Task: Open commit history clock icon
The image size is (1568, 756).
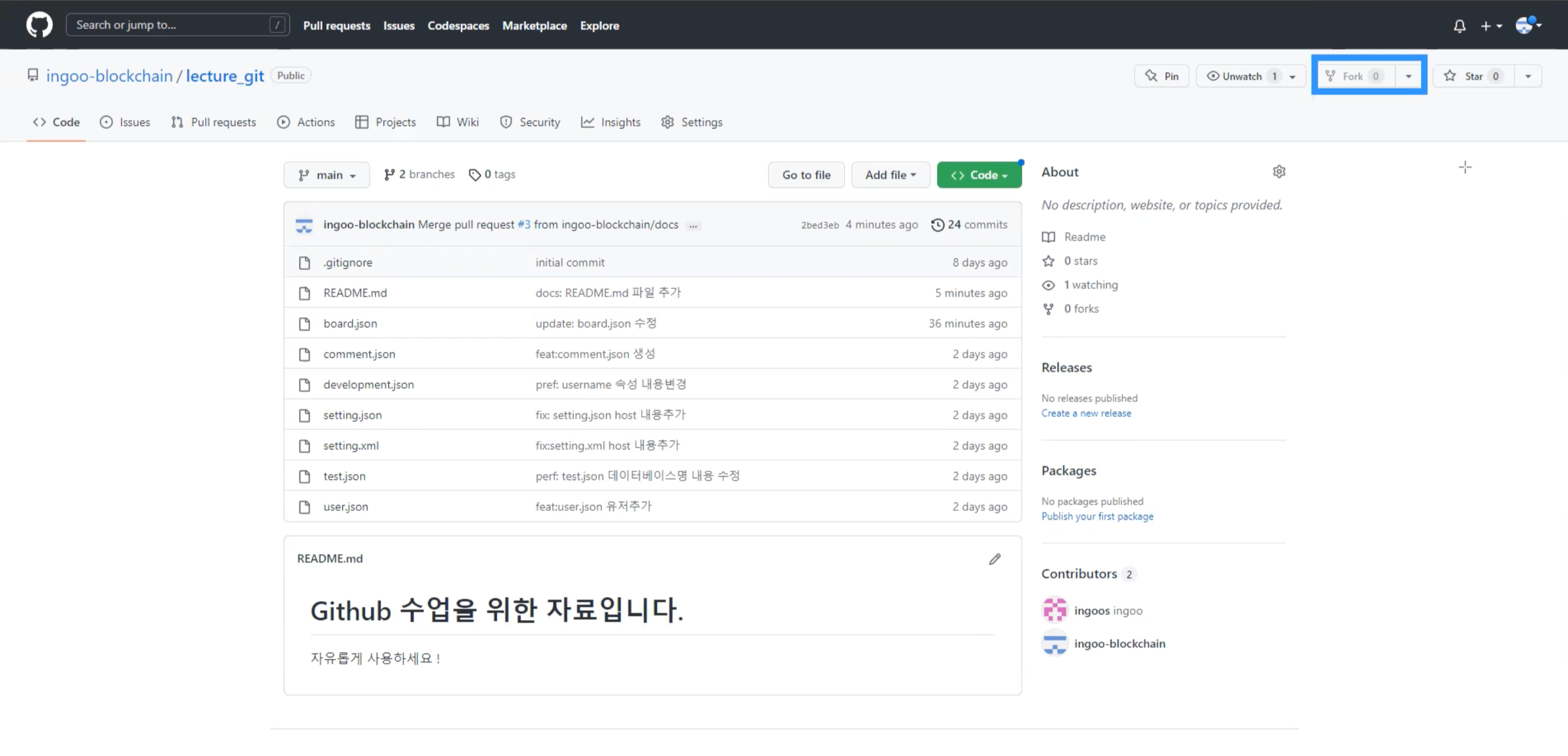Action: (x=937, y=225)
